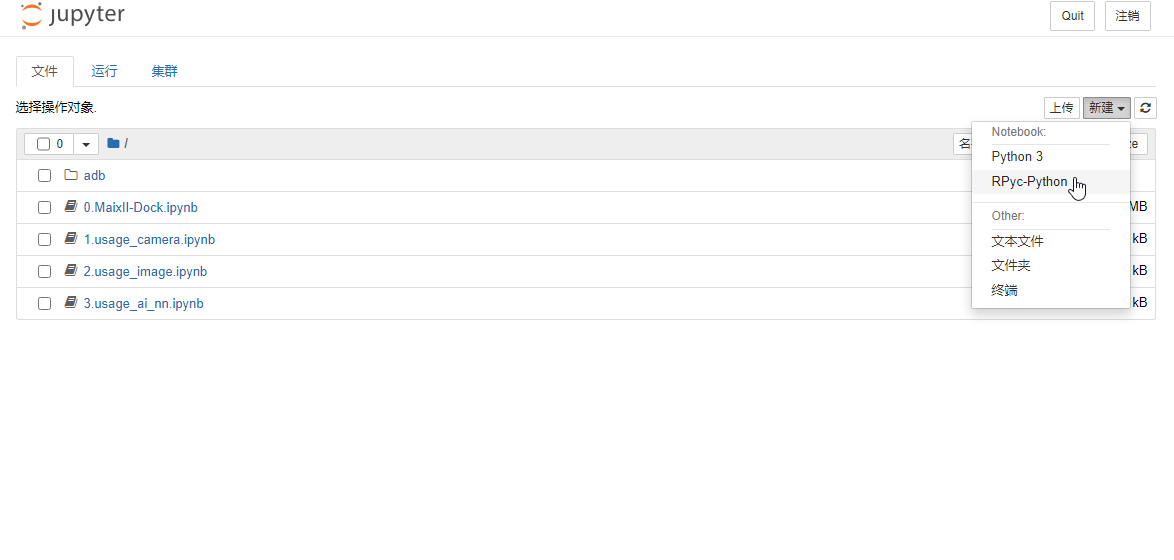Click the refresh notebook list icon
This screenshot has height=560, width=1174.
click(1146, 108)
